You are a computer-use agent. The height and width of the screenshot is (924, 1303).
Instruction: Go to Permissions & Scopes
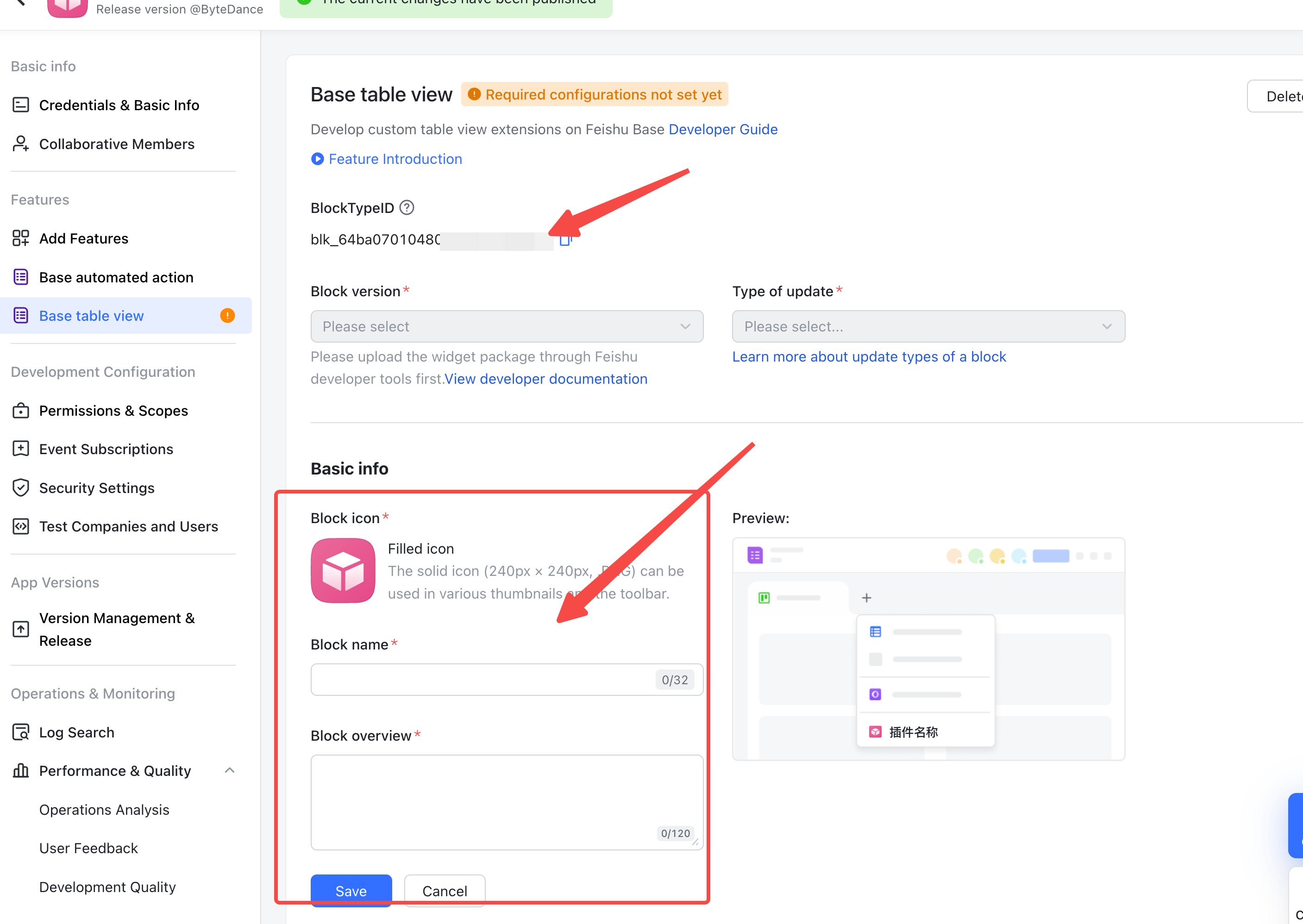tap(113, 410)
